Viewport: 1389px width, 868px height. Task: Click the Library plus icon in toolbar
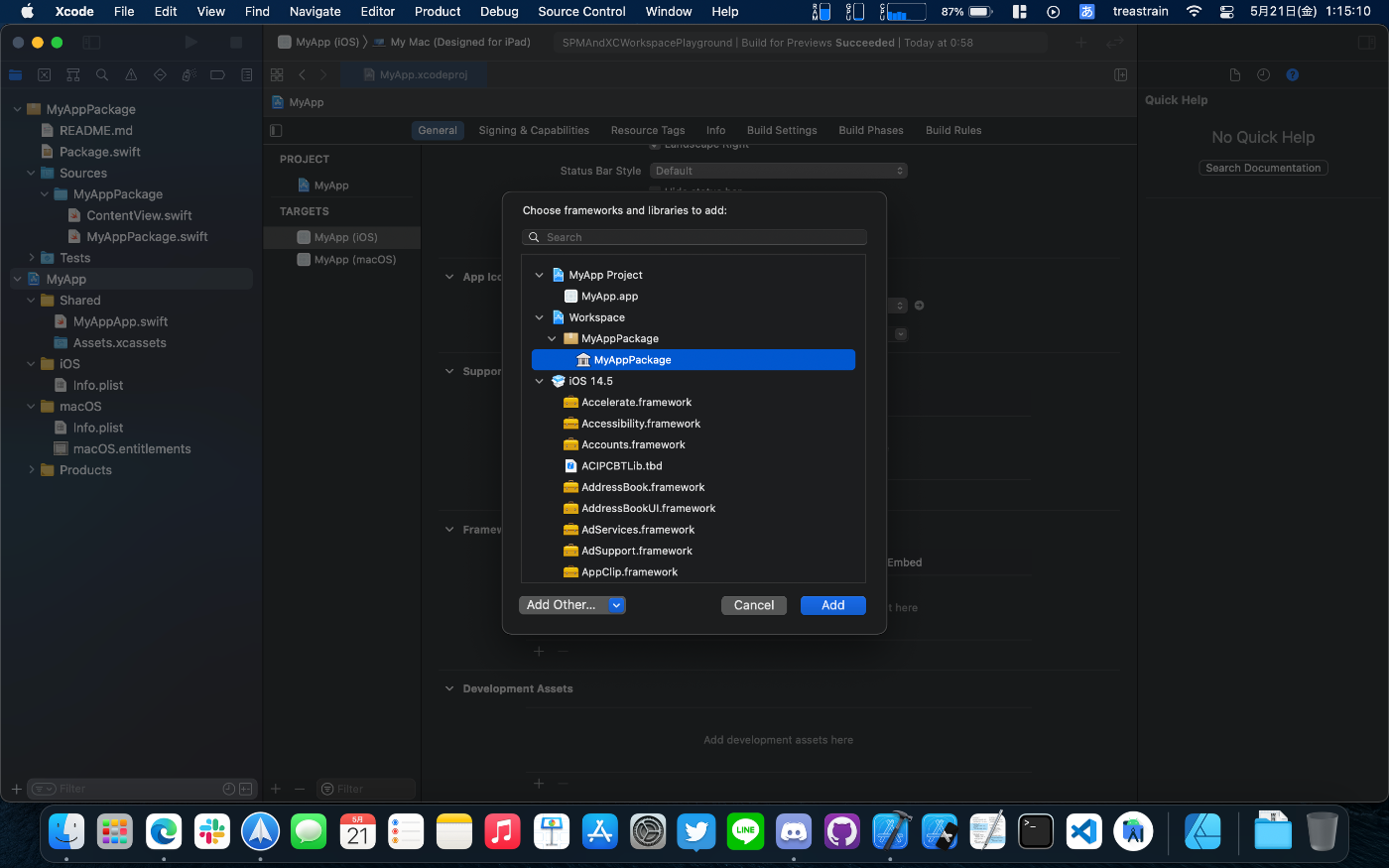1081,43
